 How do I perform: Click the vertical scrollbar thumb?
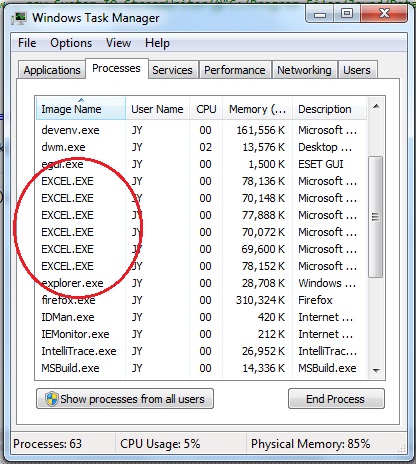pos(376,217)
